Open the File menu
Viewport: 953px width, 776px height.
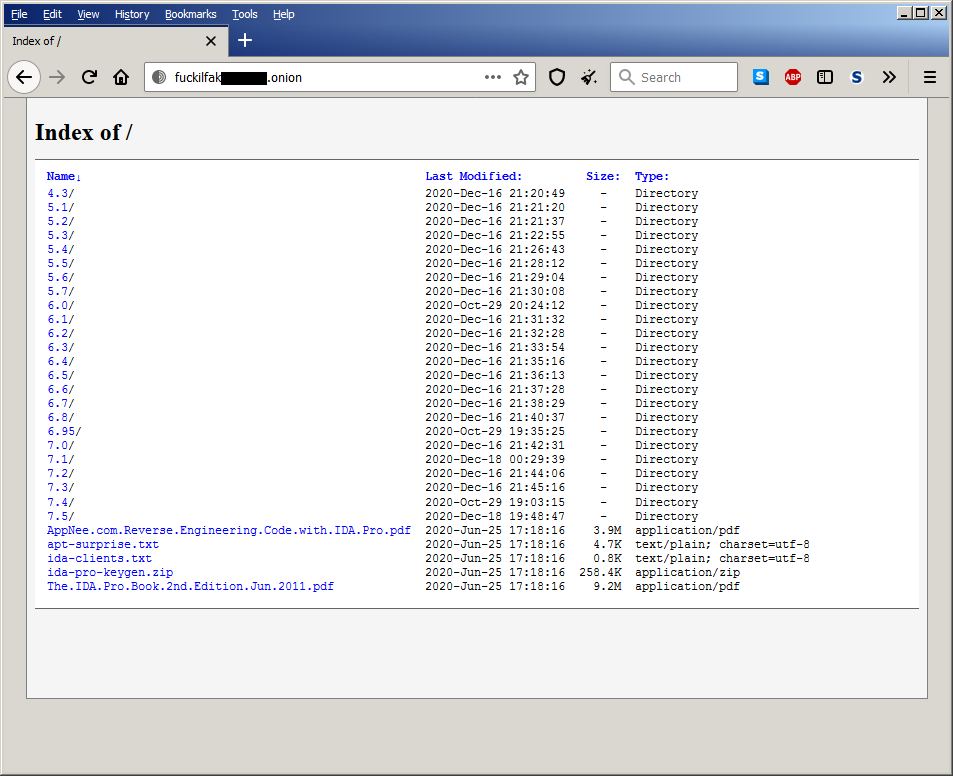point(19,14)
